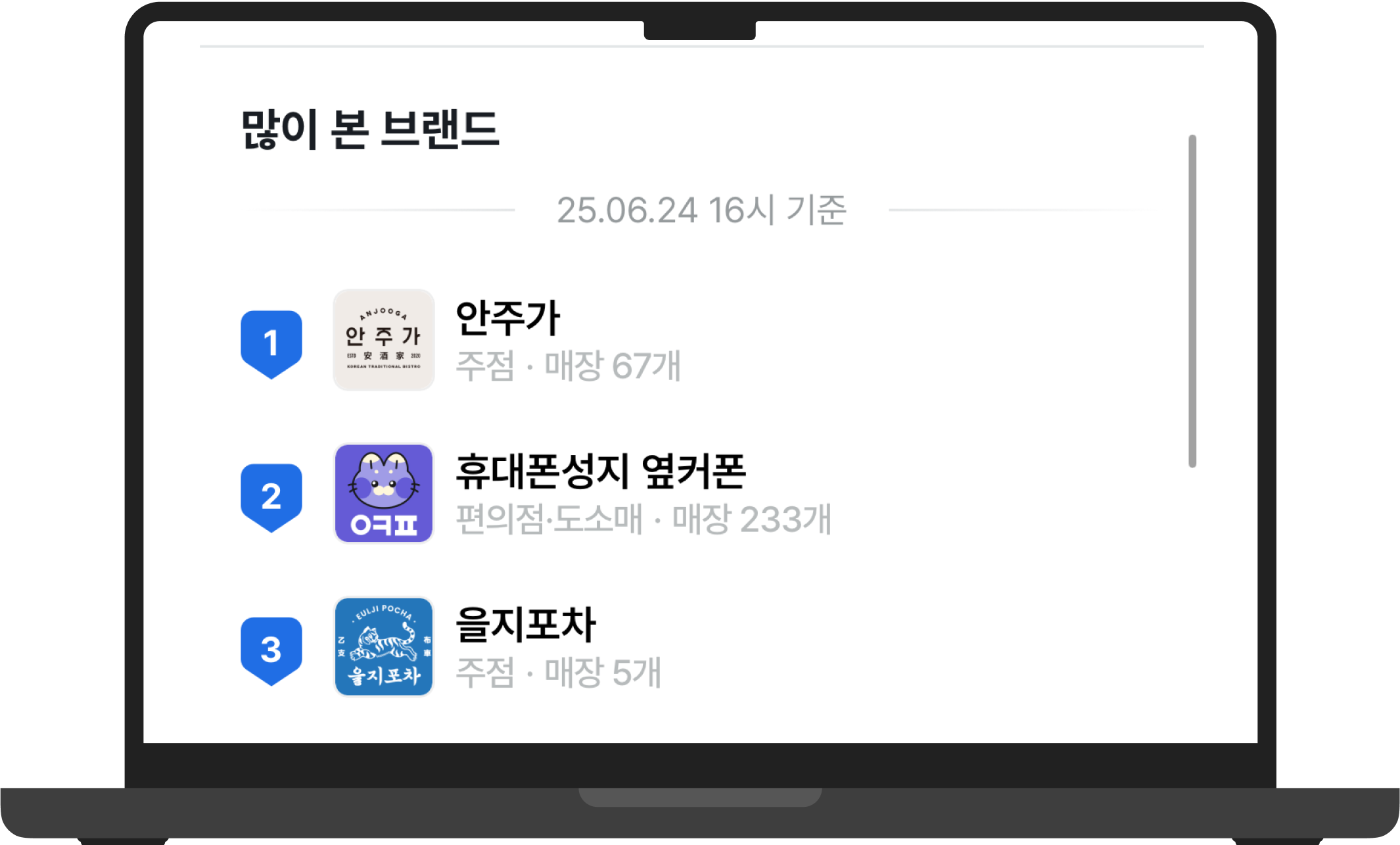Click the 25.06.24 16시 기준 timestamp

pyautogui.click(x=702, y=210)
